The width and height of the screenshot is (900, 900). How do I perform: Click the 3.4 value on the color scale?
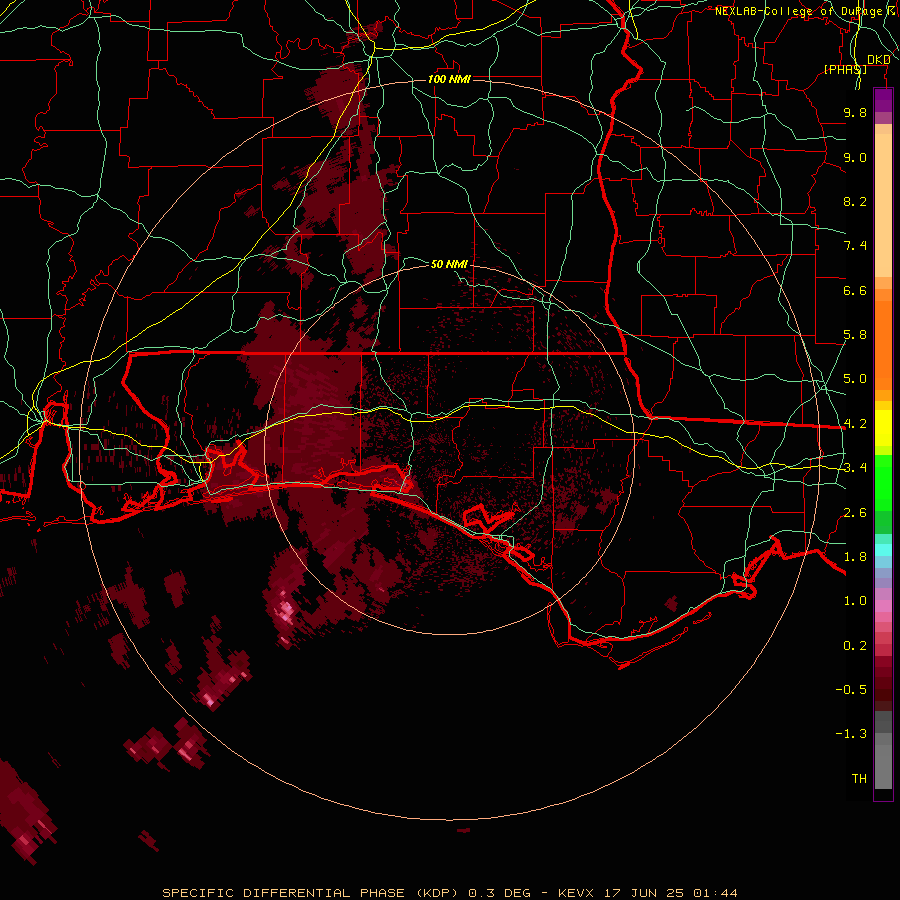coord(855,468)
